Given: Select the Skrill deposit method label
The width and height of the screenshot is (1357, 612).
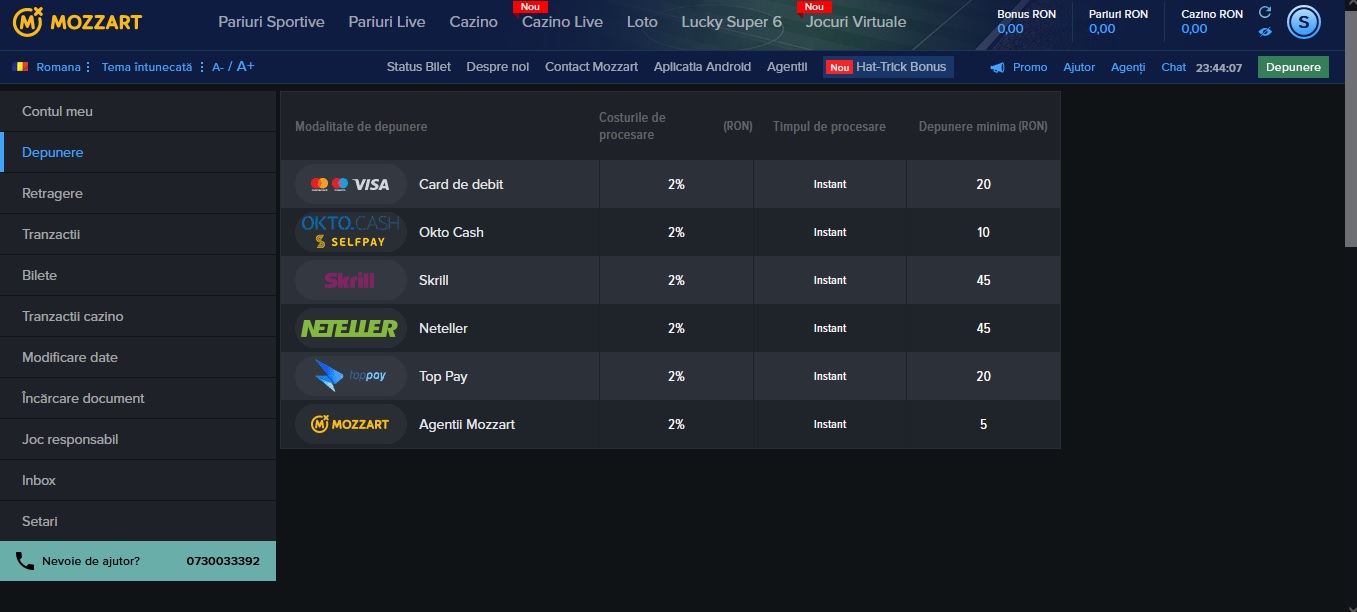Looking at the screenshot, I should pyautogui.click(x=434, y=280).
